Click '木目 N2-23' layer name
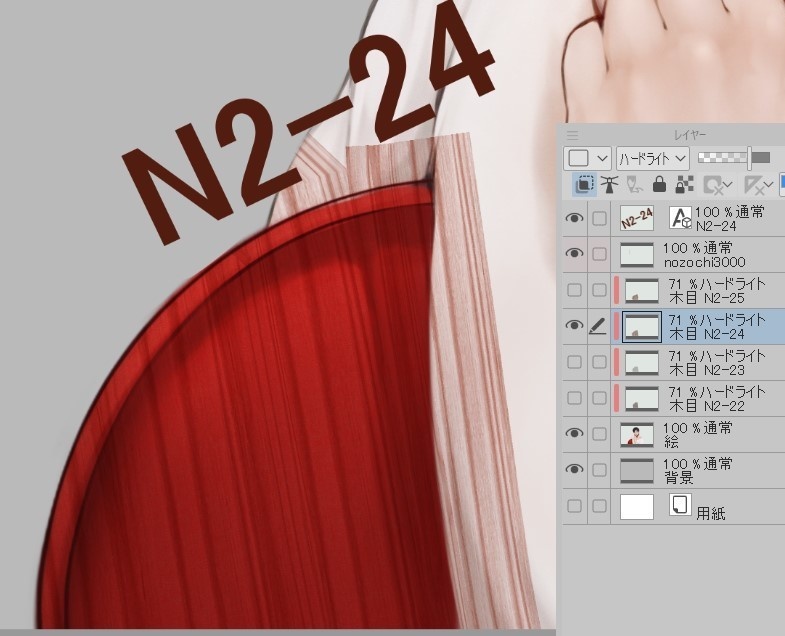Viewport: 785px width, 636px height. [706, 370]
